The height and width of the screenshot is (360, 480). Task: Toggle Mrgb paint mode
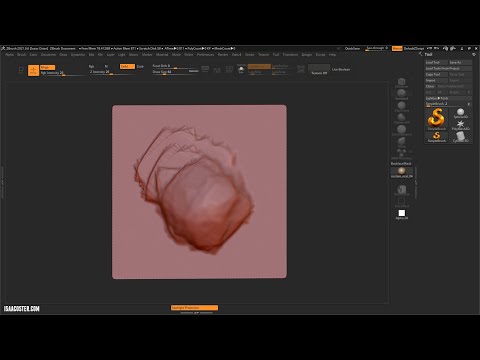pyautogui.click(x=47, y=67)
